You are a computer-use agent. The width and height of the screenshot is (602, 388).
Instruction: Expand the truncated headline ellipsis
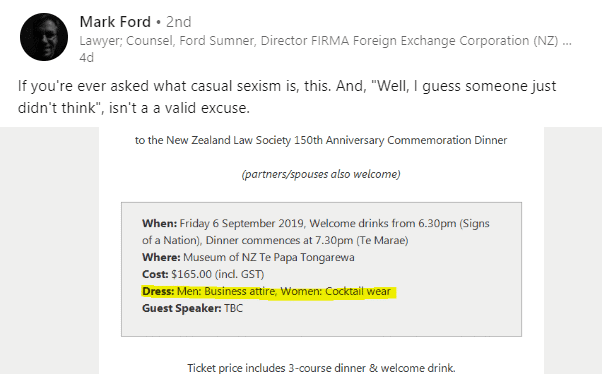coord(567,41)
